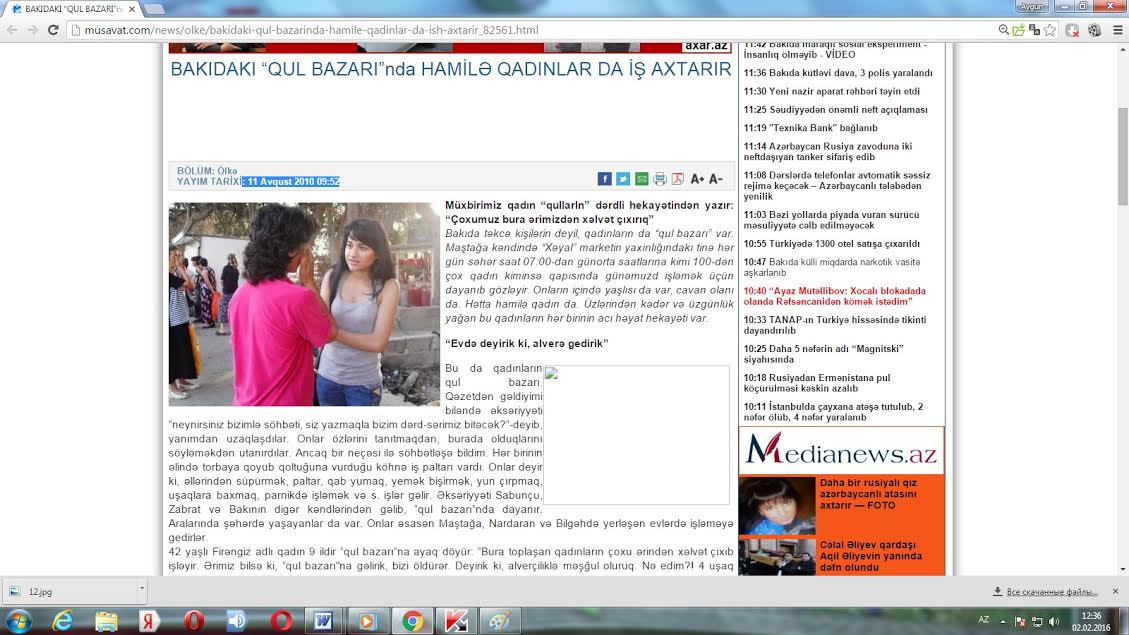1129x635 pixels.
Task: Open a new browser tab
Action: [153, 9]
